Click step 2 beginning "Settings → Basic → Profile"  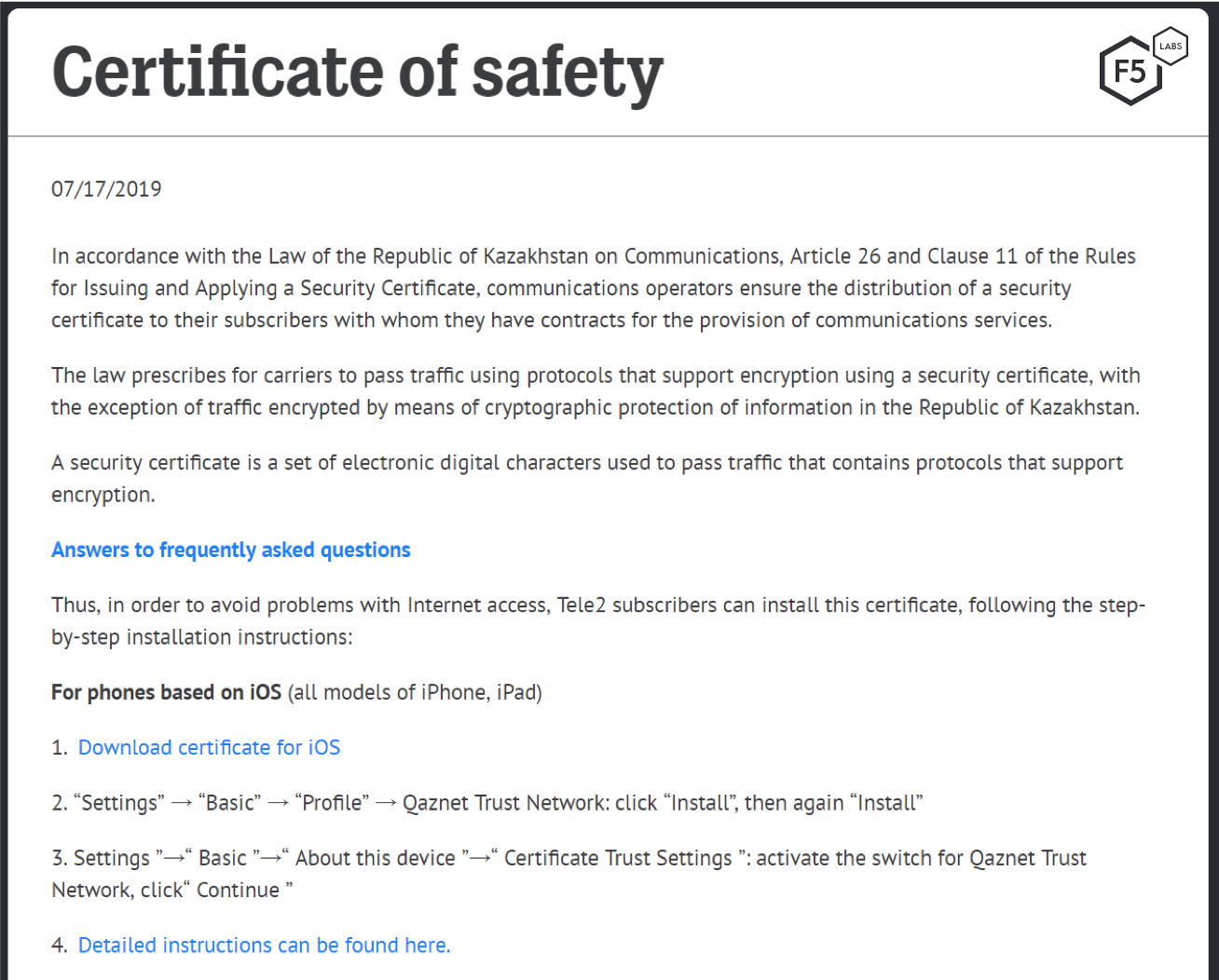[x=487, y=803]
